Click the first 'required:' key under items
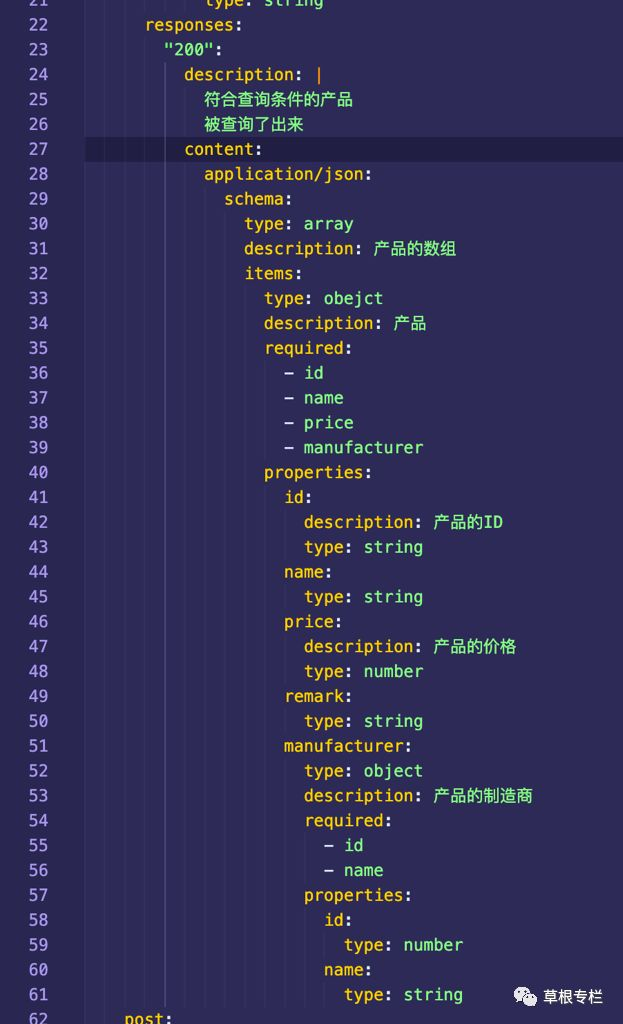Image resolution: width=623 pixels, height=1024 pixels. 308,348
